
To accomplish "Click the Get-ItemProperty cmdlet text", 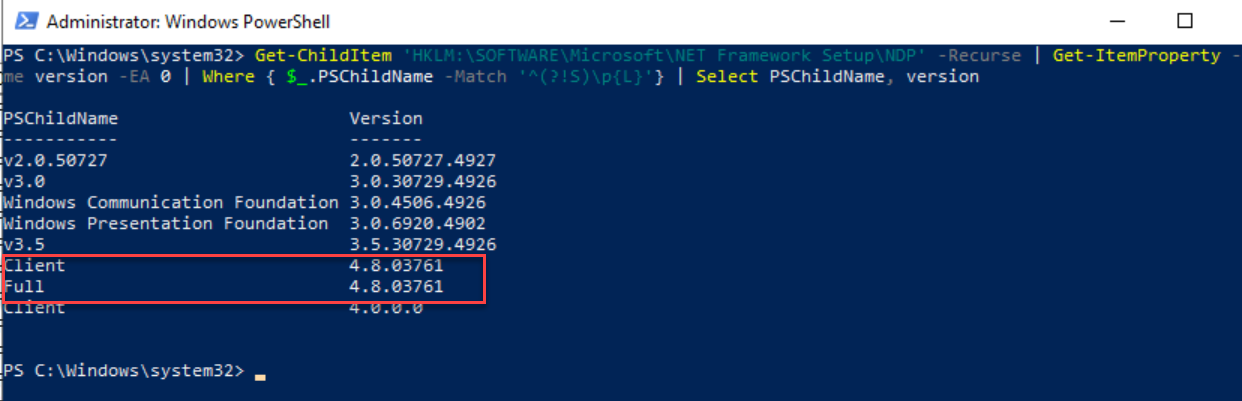I will click(1134, 55).
